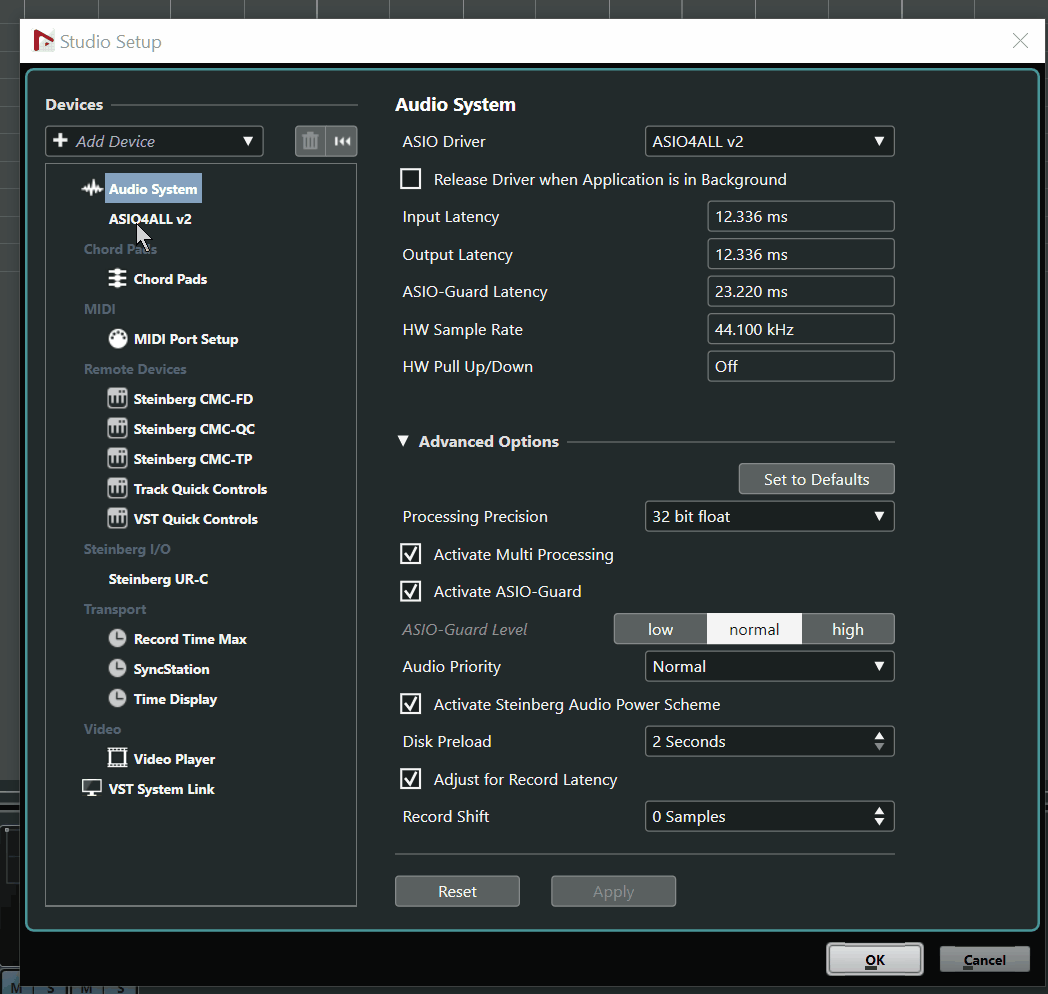The image size is (1048, 994).
Task: Select Chord Pads device entry
Action: click(x=170, y=279)
